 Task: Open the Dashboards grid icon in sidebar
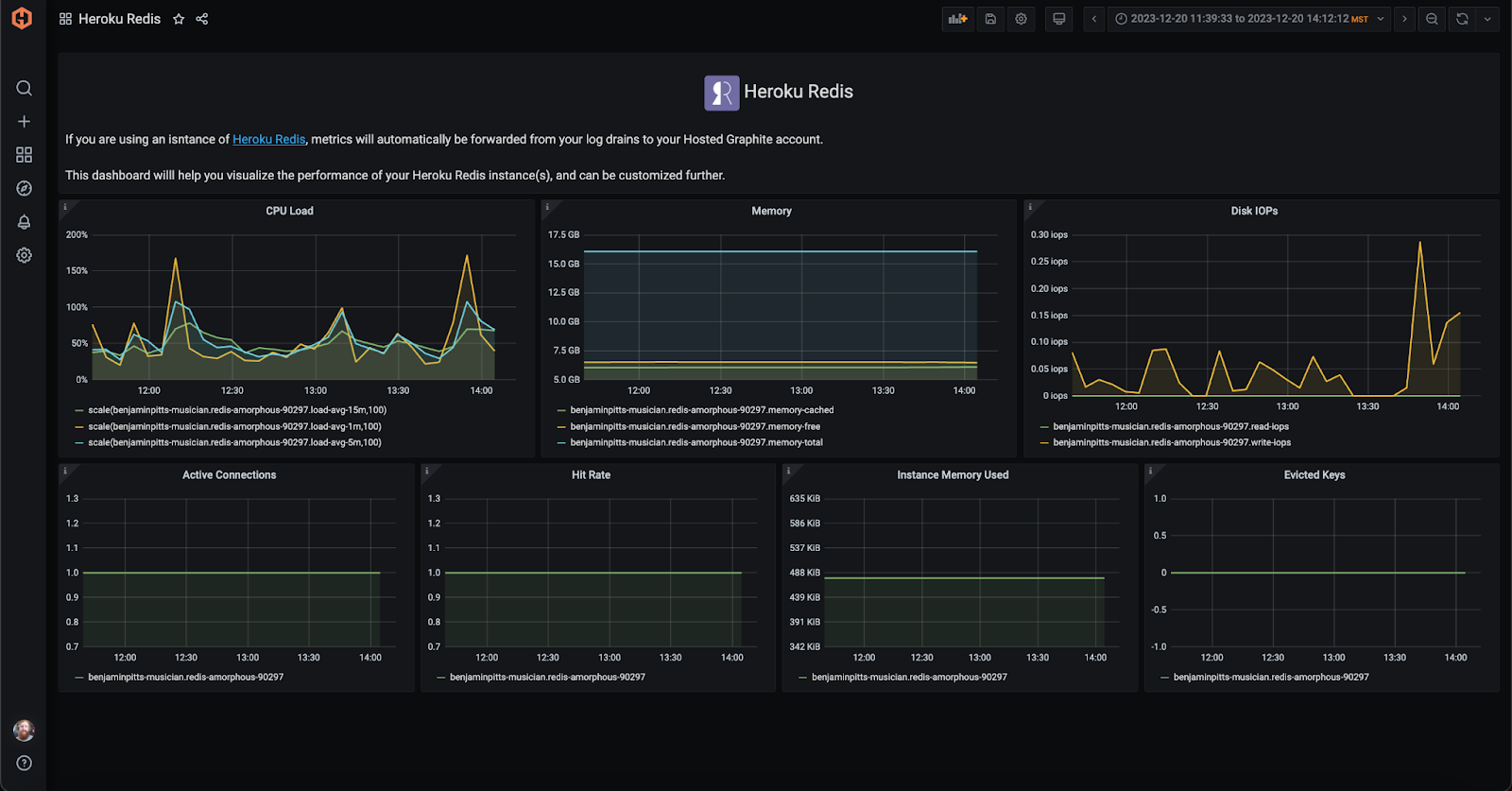(x=25, y=155)
